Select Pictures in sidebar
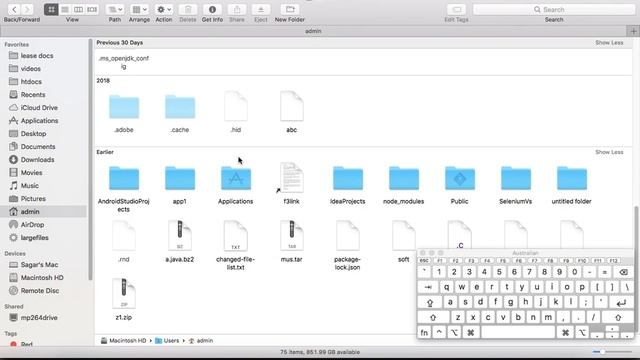 point(33,199)
